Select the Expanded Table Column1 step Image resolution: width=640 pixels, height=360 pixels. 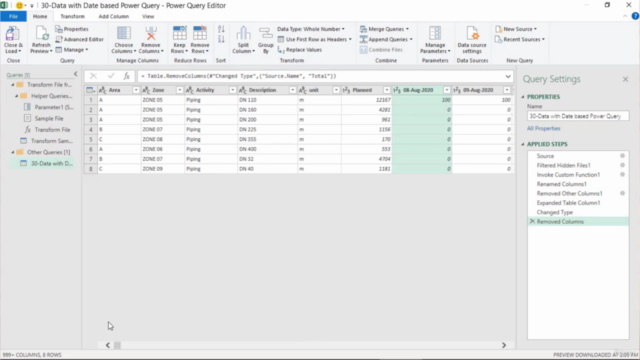coord(578,203)
